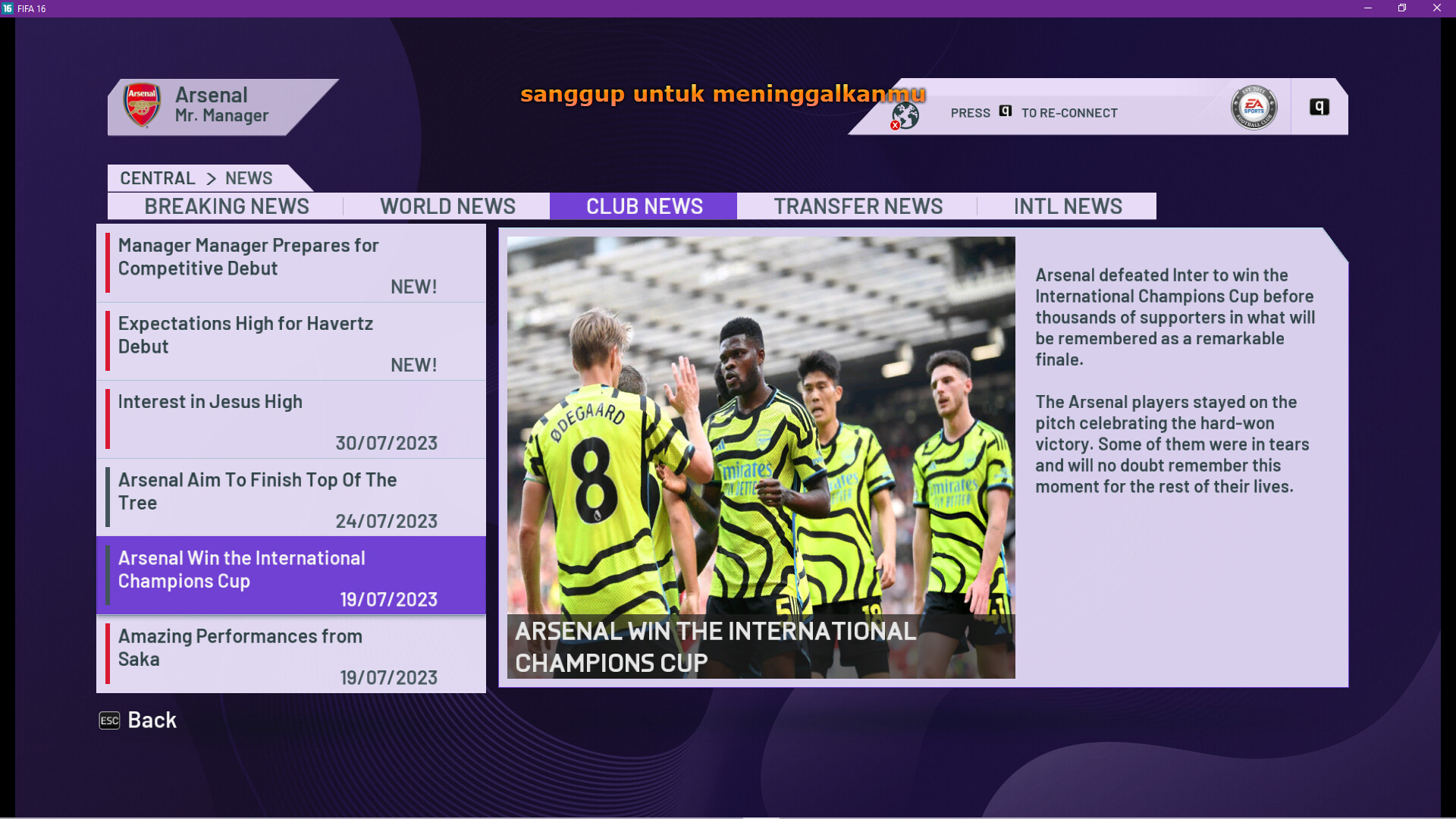
Task: Click the disconnected globe network icon
Action: click(905, 116)
